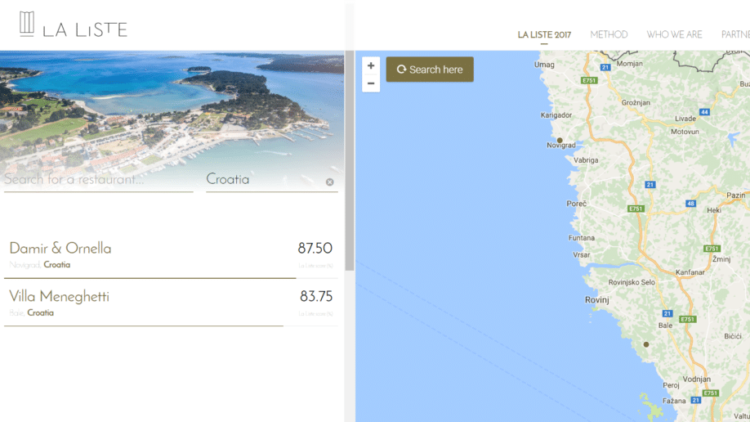Click the 87.50 score value
750x422 pixels.
pyautogui.click(x=315, y=248)
